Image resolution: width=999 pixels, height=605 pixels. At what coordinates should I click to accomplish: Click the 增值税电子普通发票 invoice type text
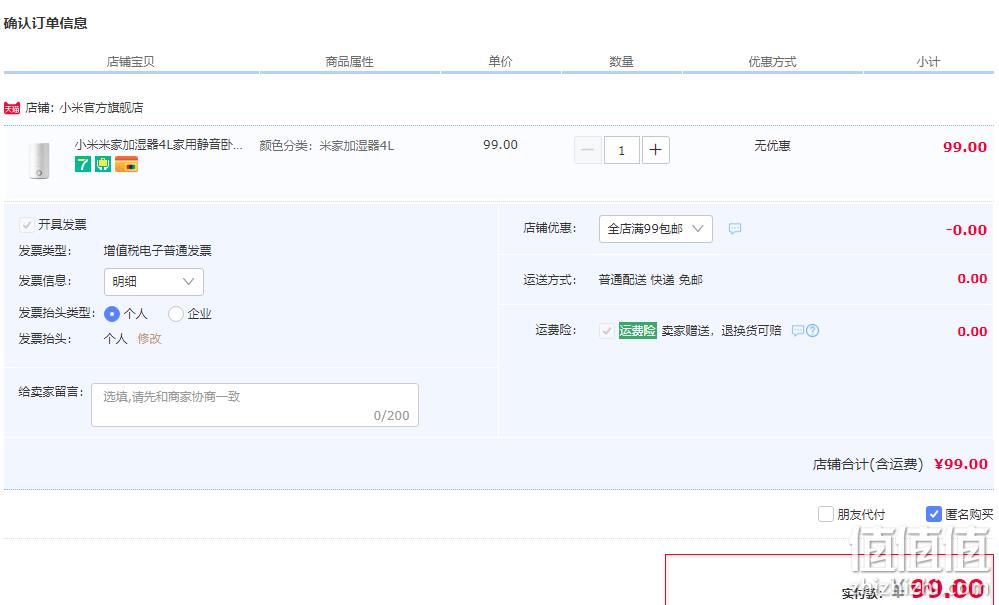point(157,251)
